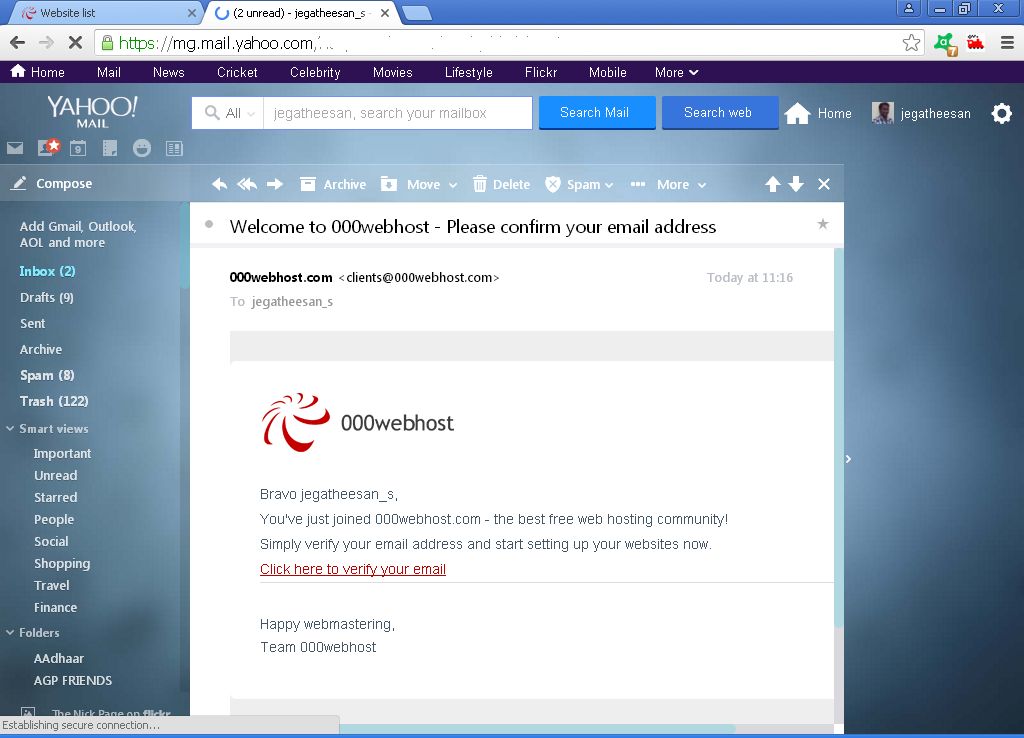The width and height of the screenshot is (1024, 738).
Task: Switch to the Website list tab
Action: [x=104, y=13]
